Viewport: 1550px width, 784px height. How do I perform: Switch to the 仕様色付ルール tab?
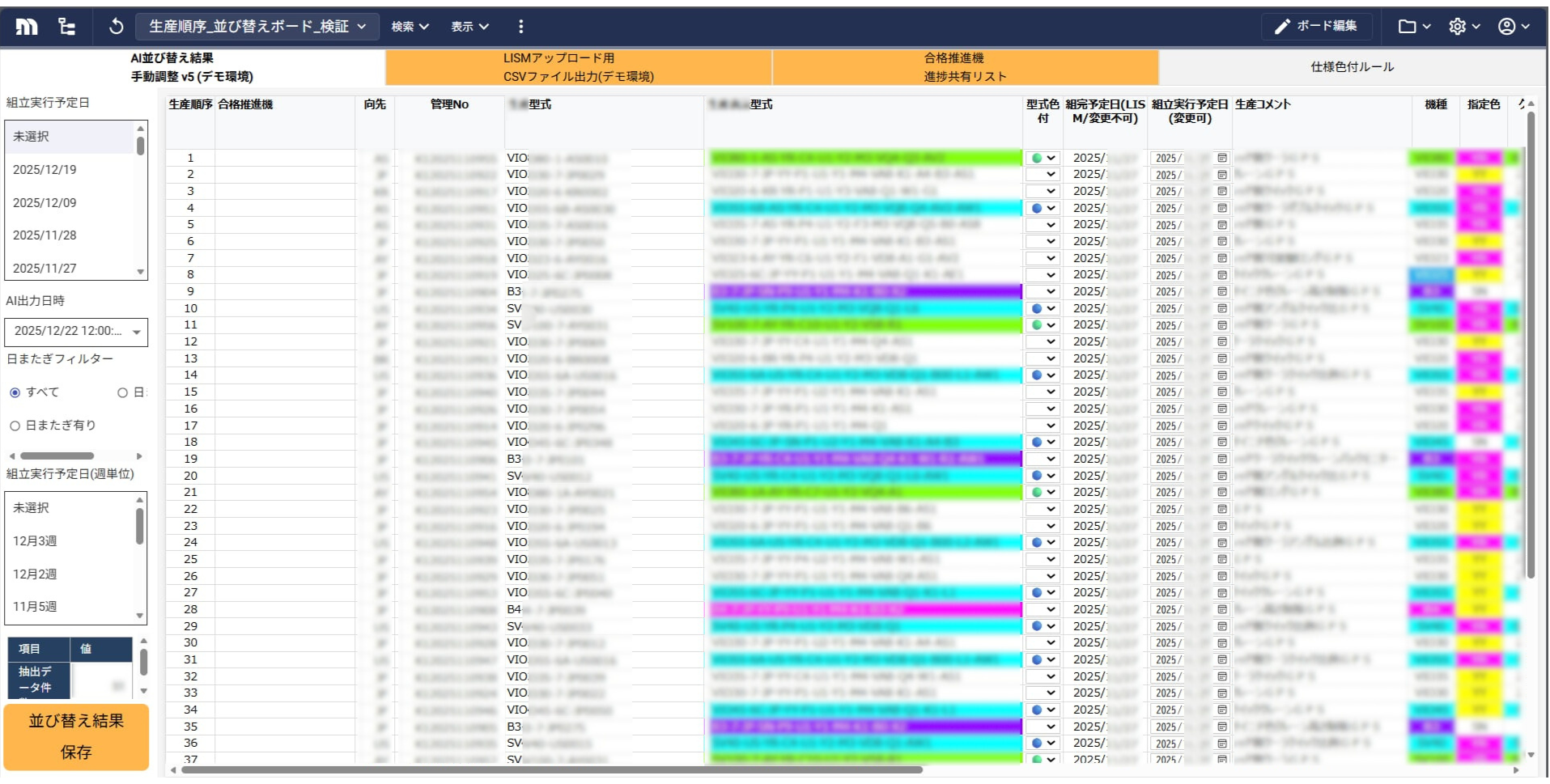(1352, 67)
